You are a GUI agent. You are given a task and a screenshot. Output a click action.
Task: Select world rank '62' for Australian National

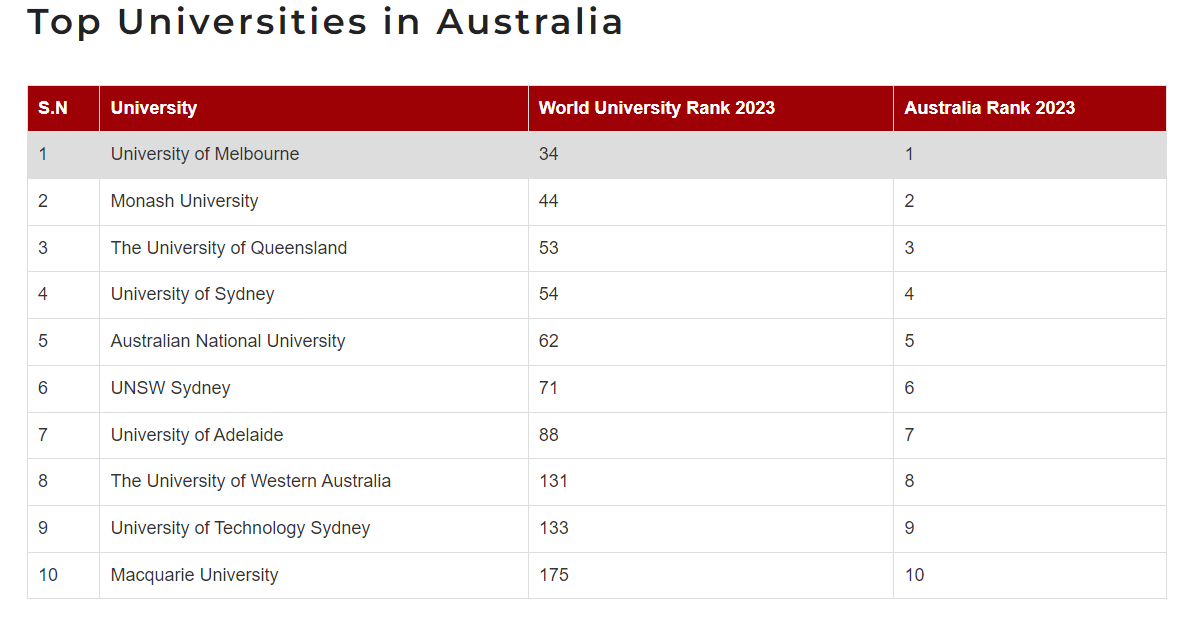[549, 341]
